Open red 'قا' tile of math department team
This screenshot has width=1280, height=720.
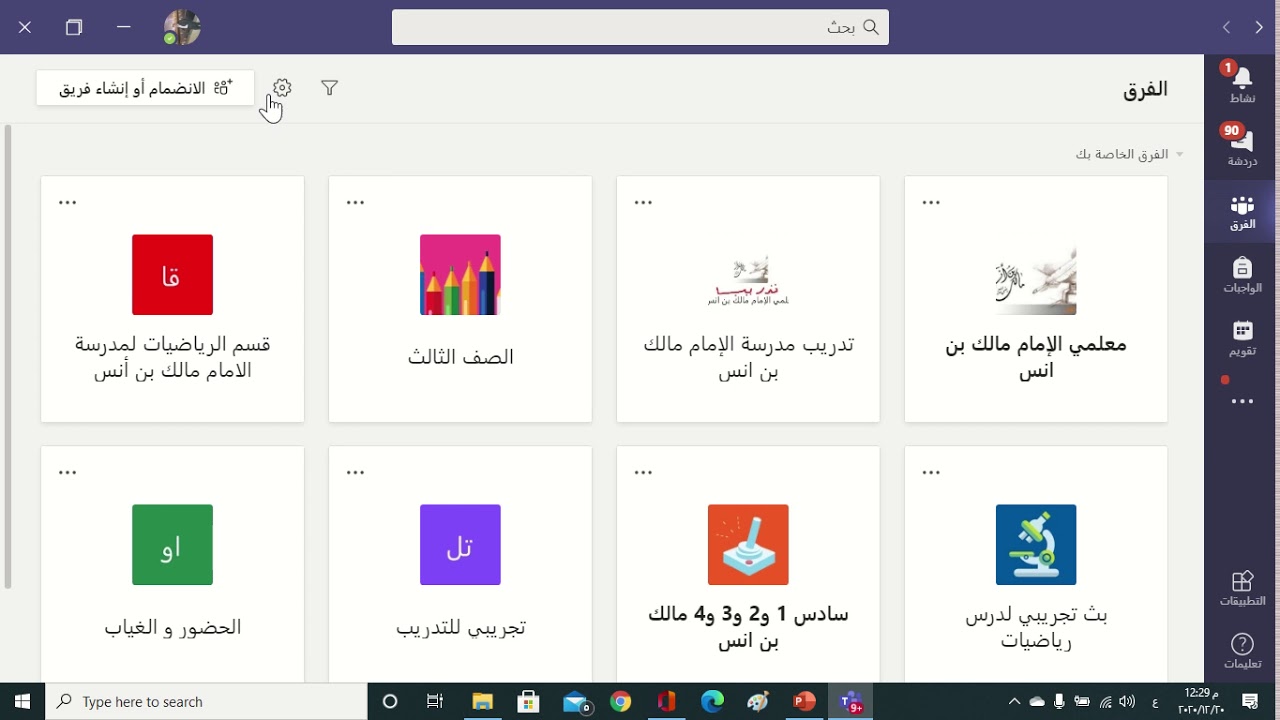click(172, 275)
